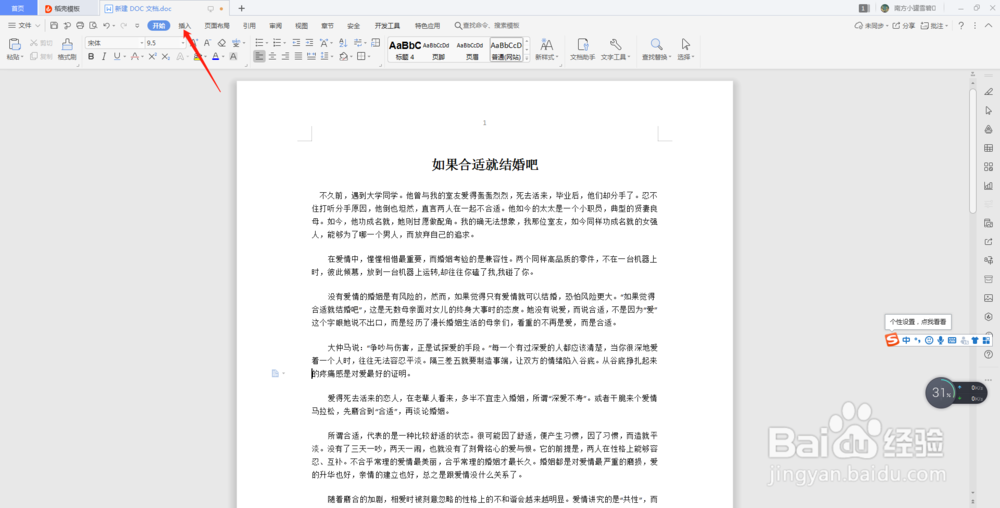
Task: Click the new tab plus button
Action: click(x=241, y=8)
